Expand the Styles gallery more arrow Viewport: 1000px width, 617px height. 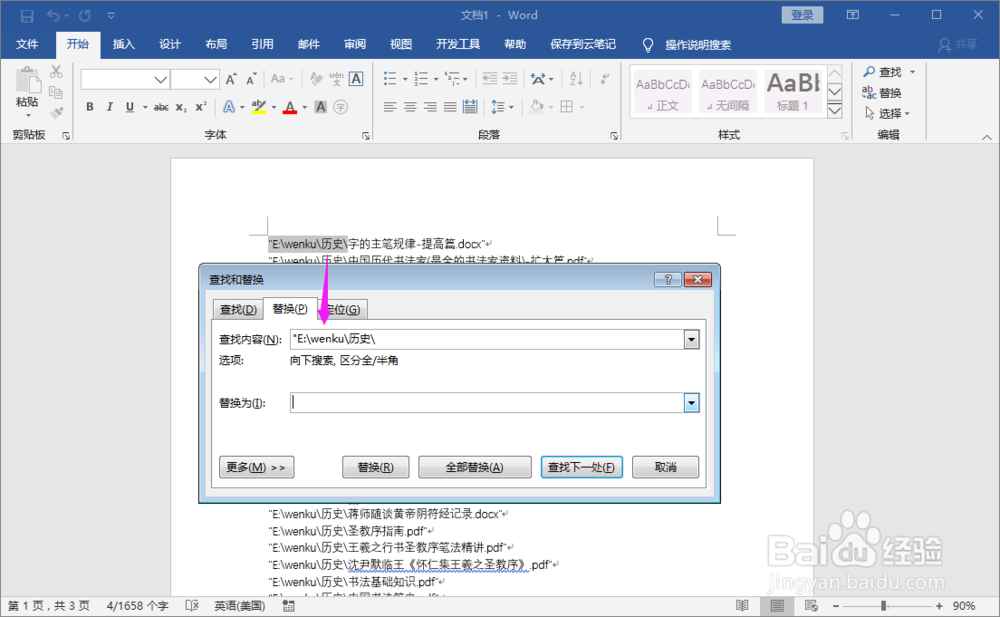pos(835,111)
